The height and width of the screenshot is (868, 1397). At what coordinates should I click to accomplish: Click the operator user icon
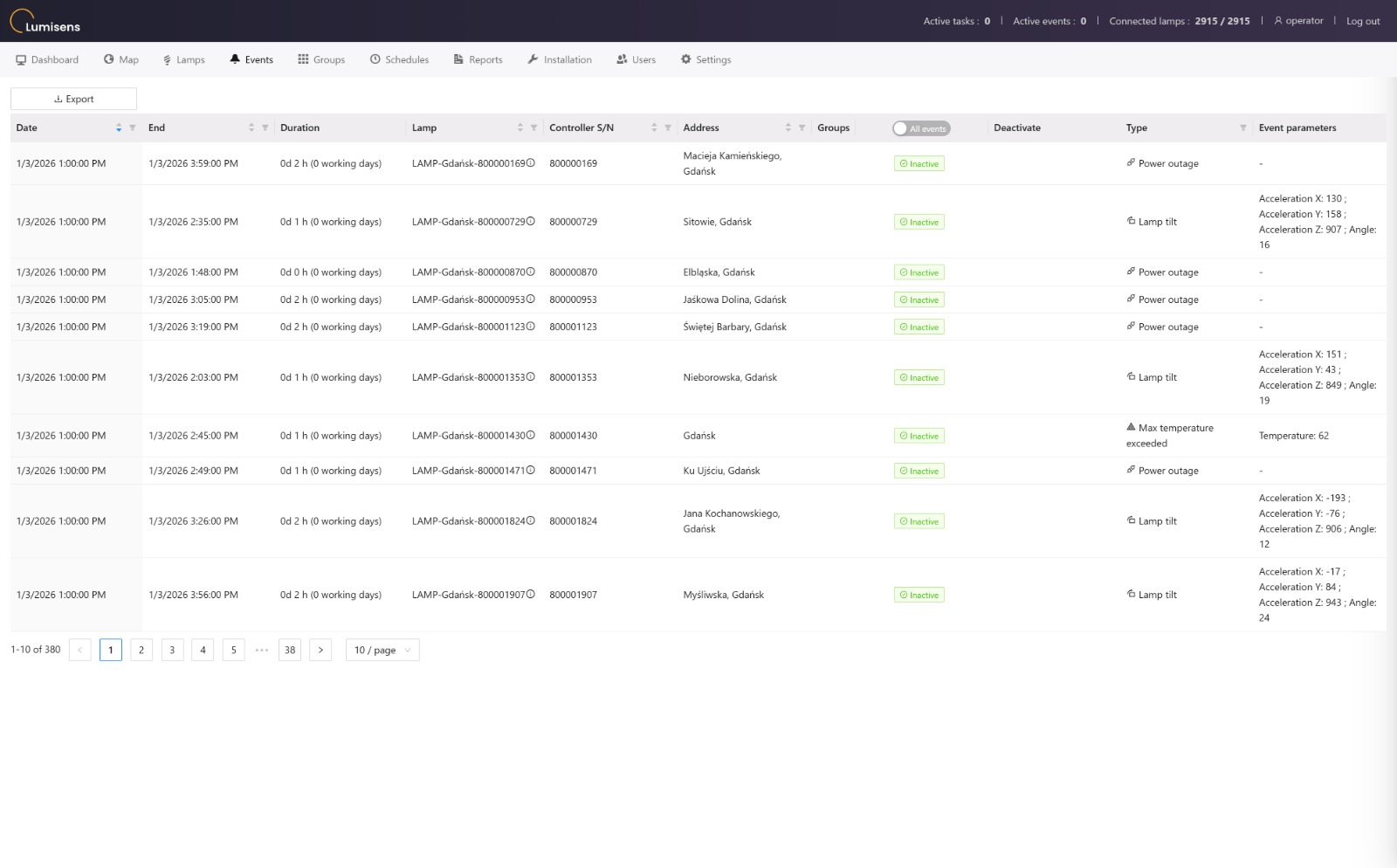point(1278,21)
